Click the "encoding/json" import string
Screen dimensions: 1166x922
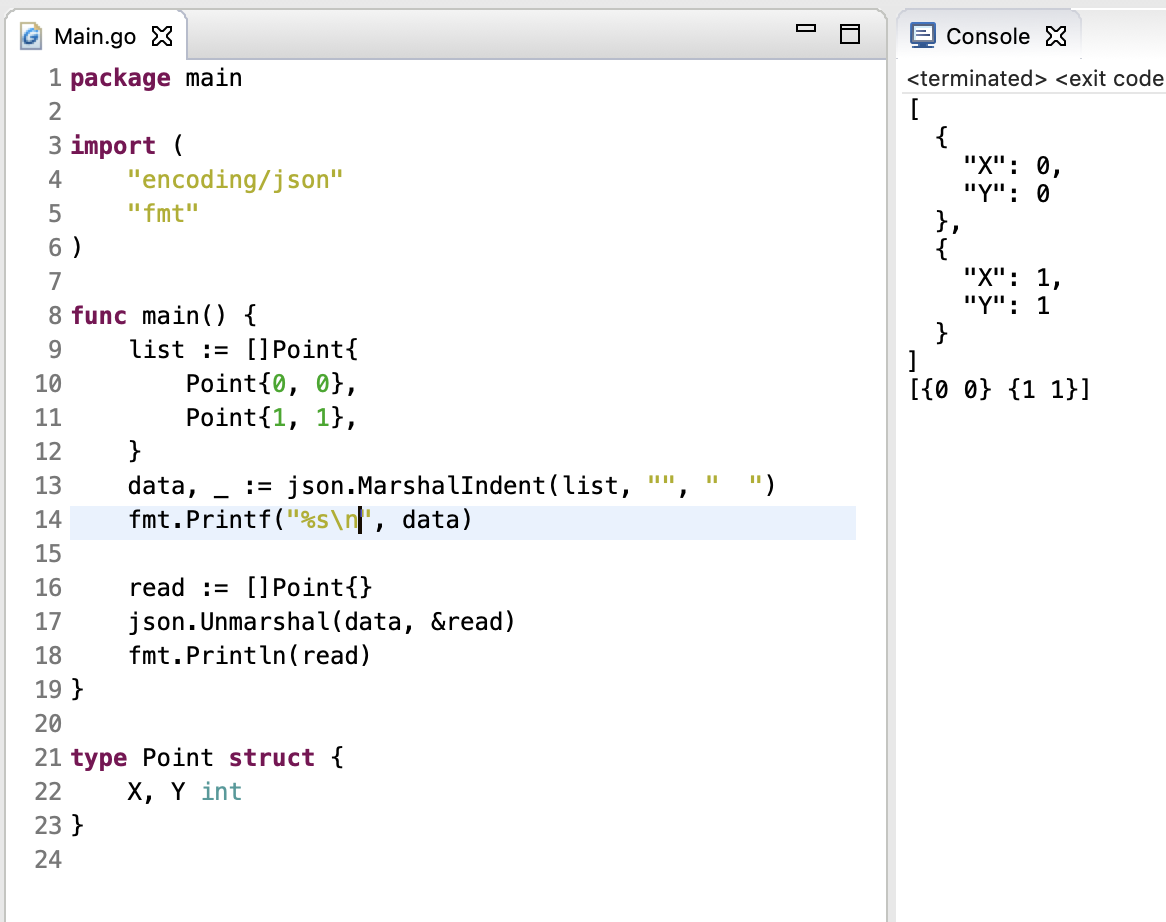pyautogui.click(x=235, y=180)
